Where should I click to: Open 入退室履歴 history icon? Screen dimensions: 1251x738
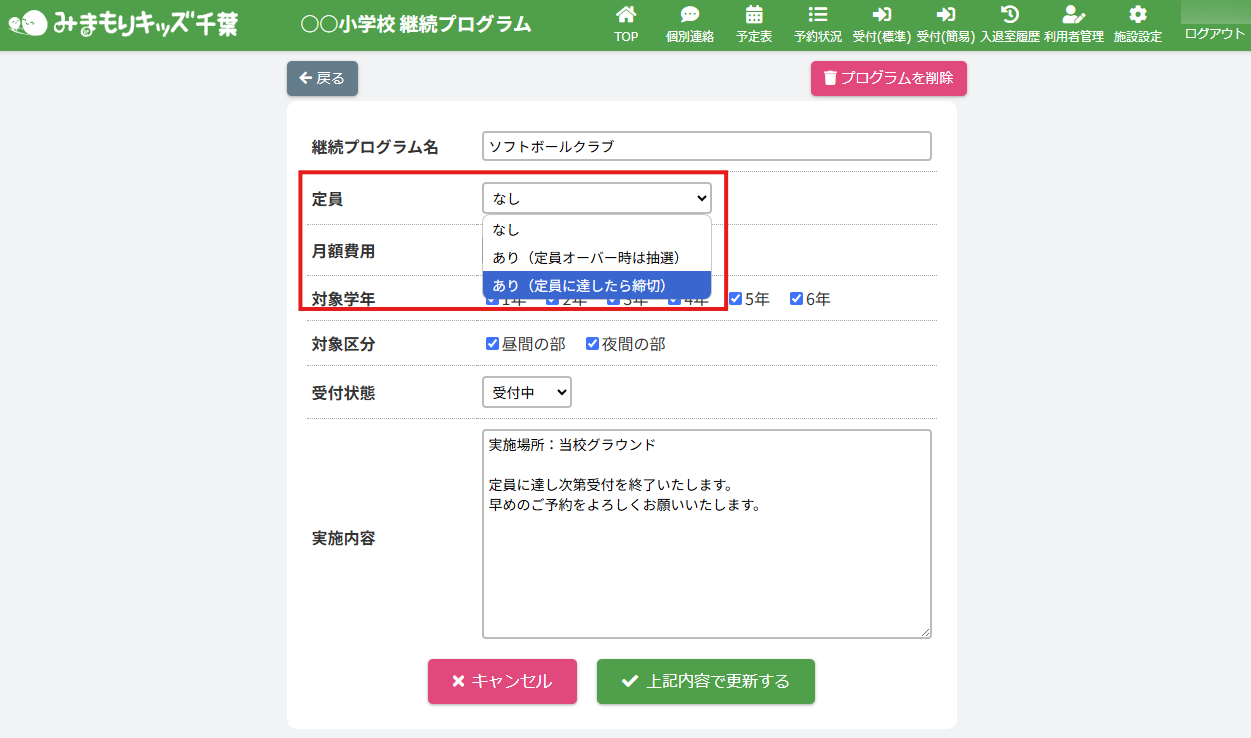[x=1010, y=15]
